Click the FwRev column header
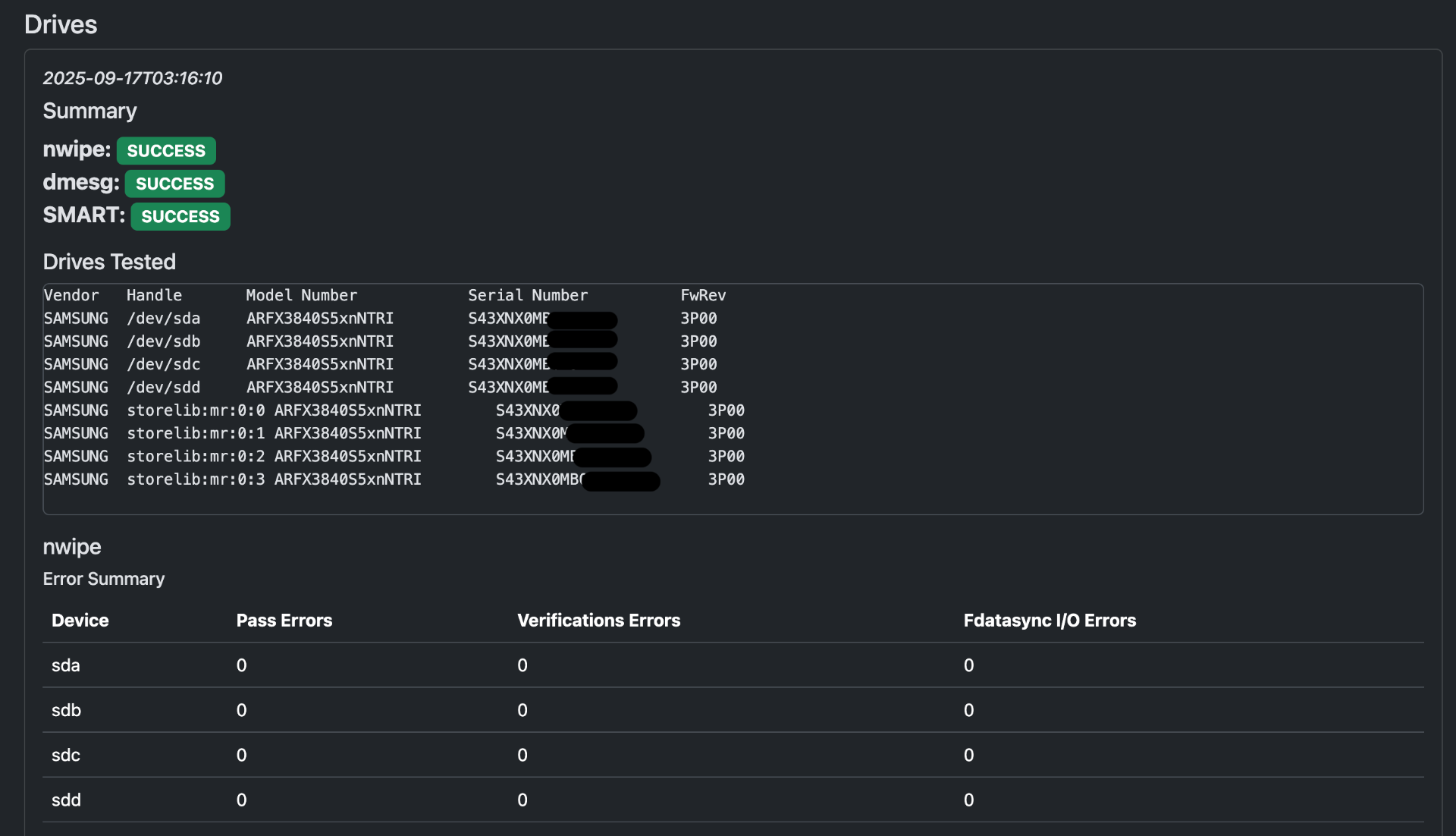 [703, 295]
